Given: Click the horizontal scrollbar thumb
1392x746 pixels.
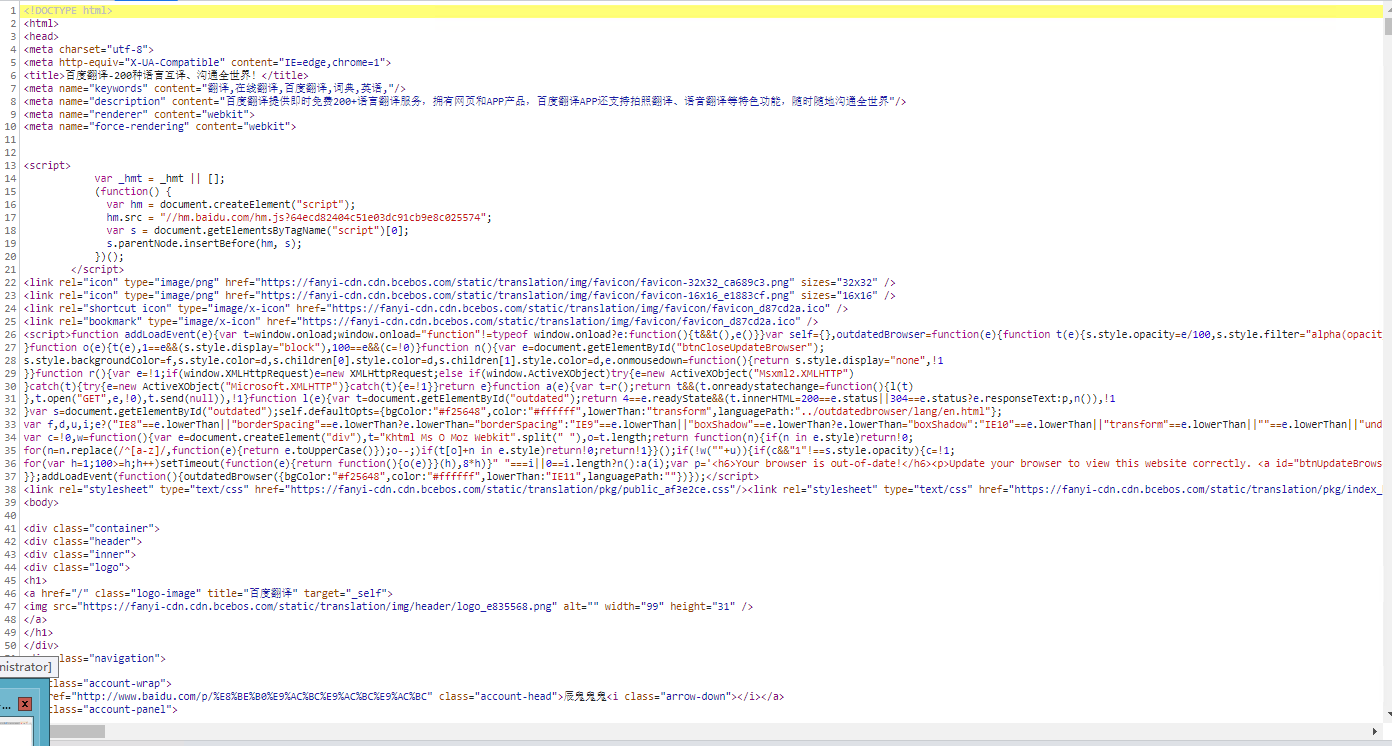Looking at the screenshot, I should tap(75, 732).
